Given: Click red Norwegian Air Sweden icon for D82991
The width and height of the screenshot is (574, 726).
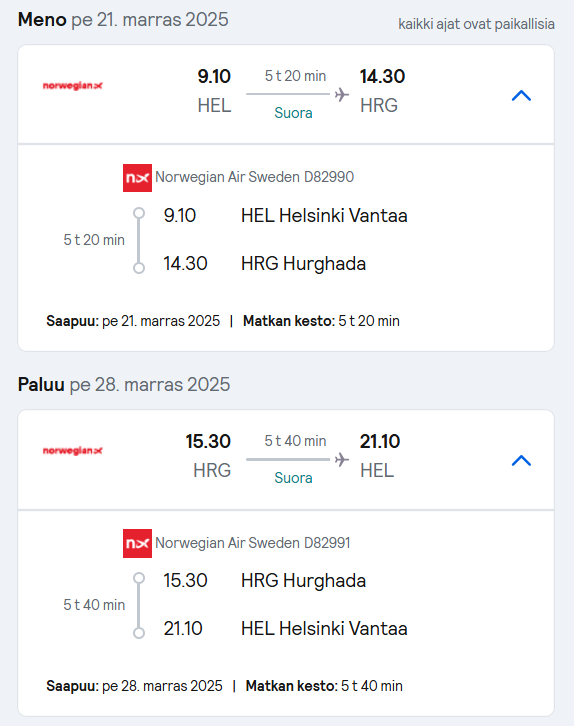Looking at the screenshot, I should pos(137,543).
